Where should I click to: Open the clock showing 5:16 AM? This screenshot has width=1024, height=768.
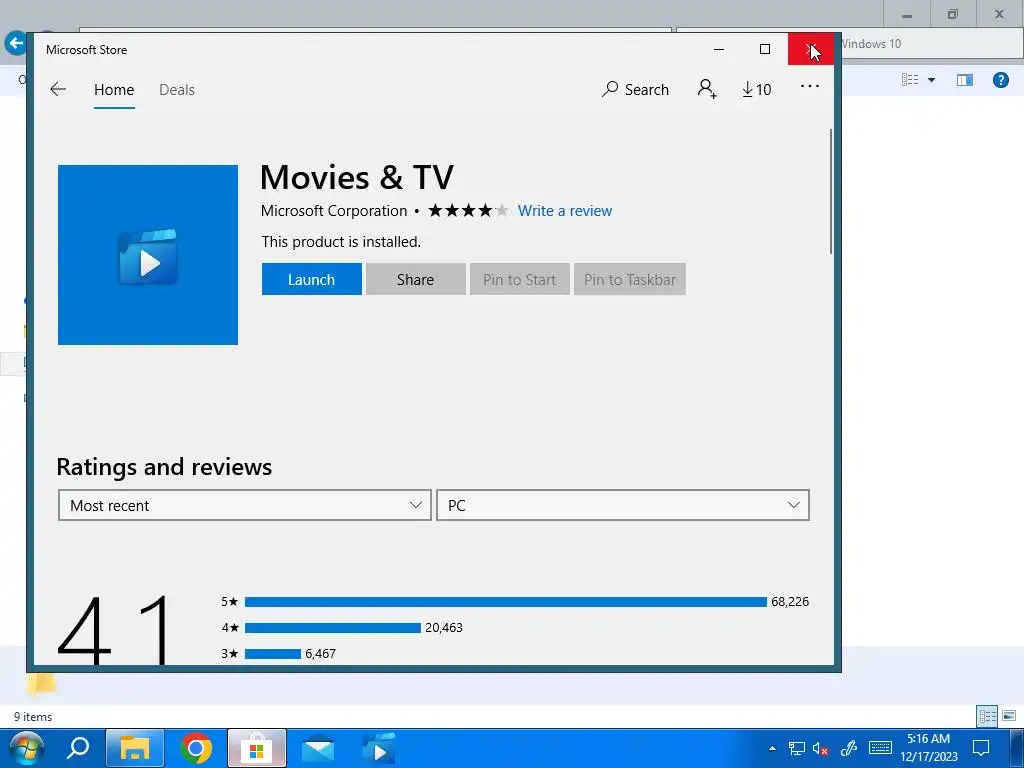[929, 748]
